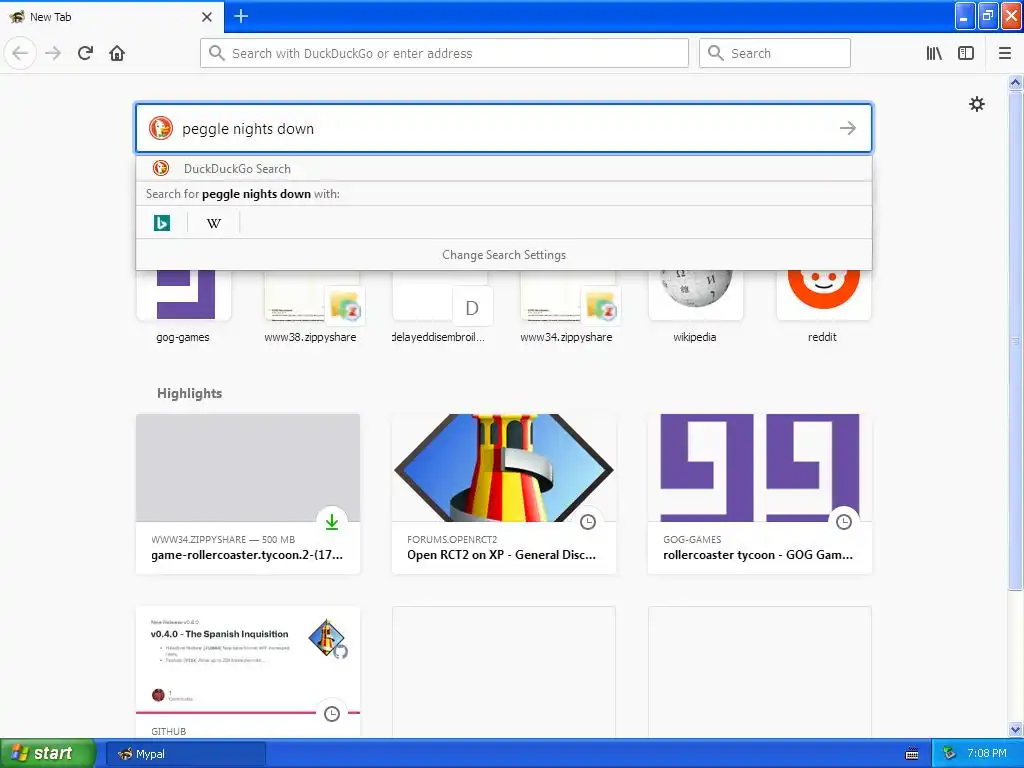Open the Open RCT2 on XP highlight
Viewport: 1024px width, 768px height.
(504, 494)
